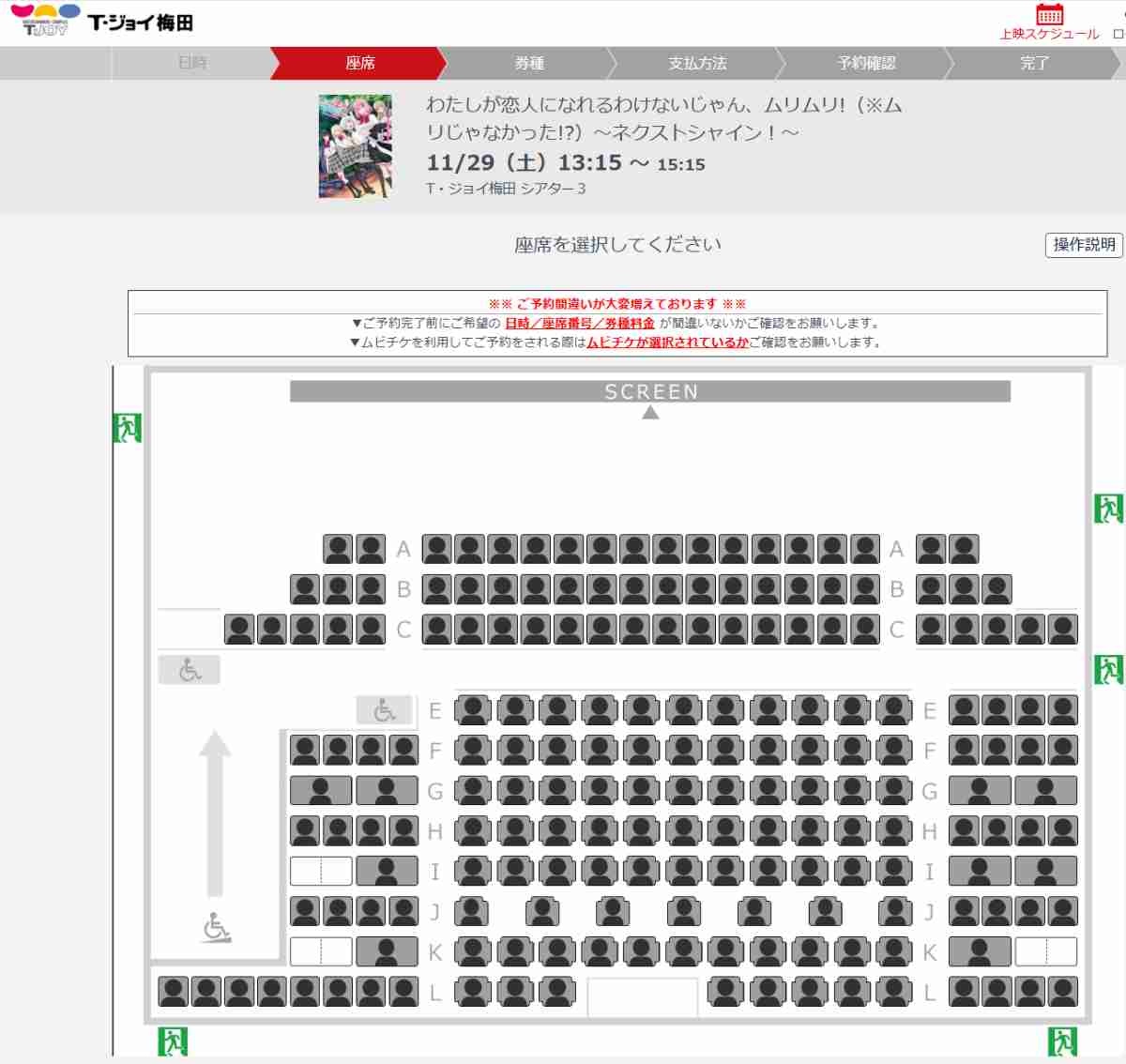The width and height of the screenshot is (1126, 1064).
Task: Open the 操作説明 help button
Action: [x=1084, y=245]
